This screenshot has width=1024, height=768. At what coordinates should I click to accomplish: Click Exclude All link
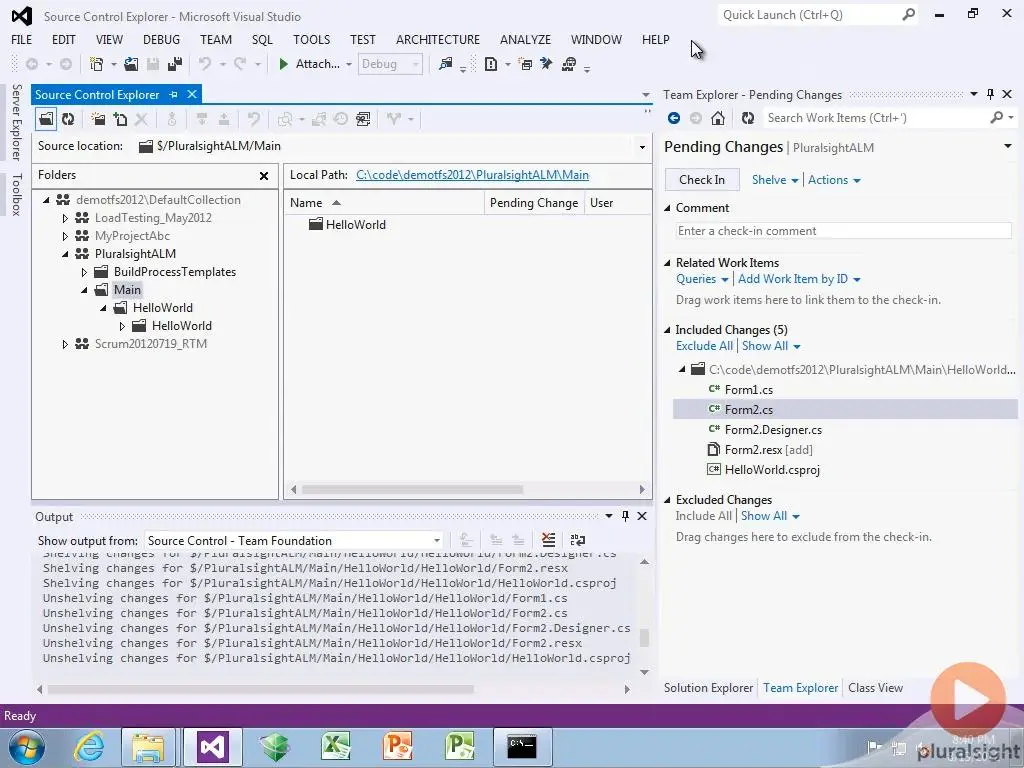tap(704, 346)
